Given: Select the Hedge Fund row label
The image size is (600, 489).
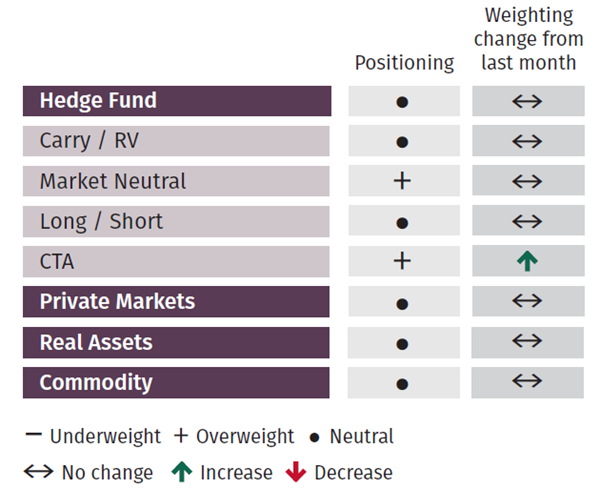Looking at the screenshot, I should point(98,101).
